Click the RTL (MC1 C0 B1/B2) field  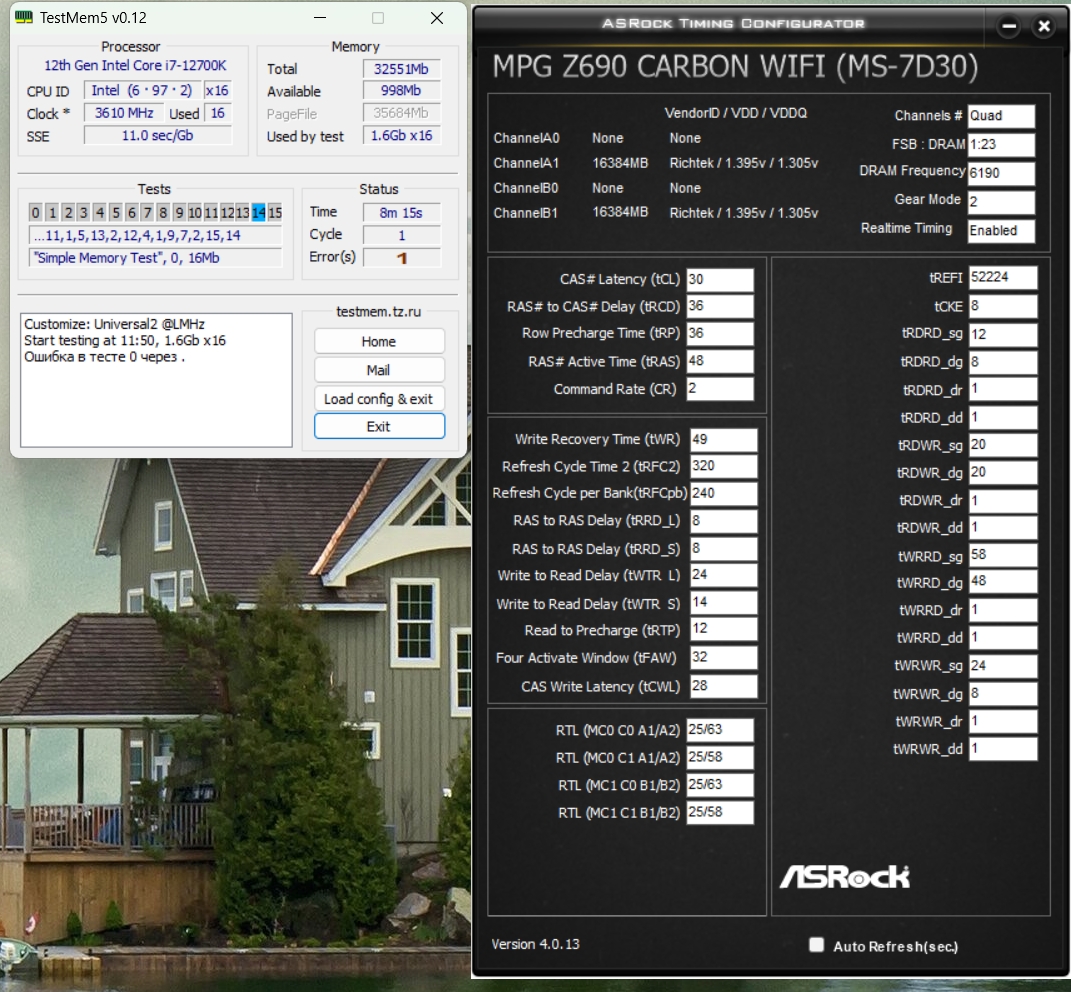click(x=720, y=784)
